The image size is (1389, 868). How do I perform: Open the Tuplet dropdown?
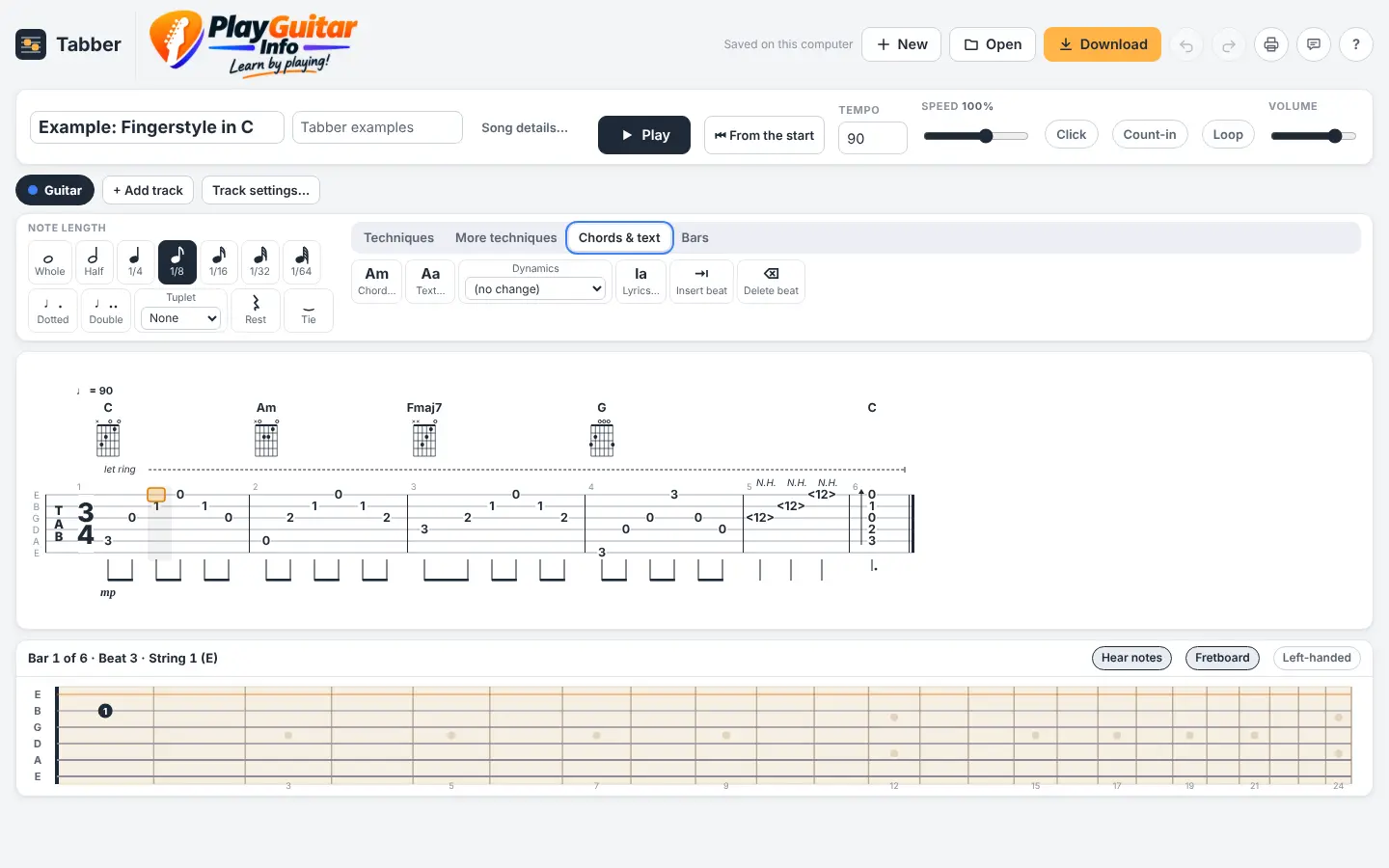click(181, 318)
